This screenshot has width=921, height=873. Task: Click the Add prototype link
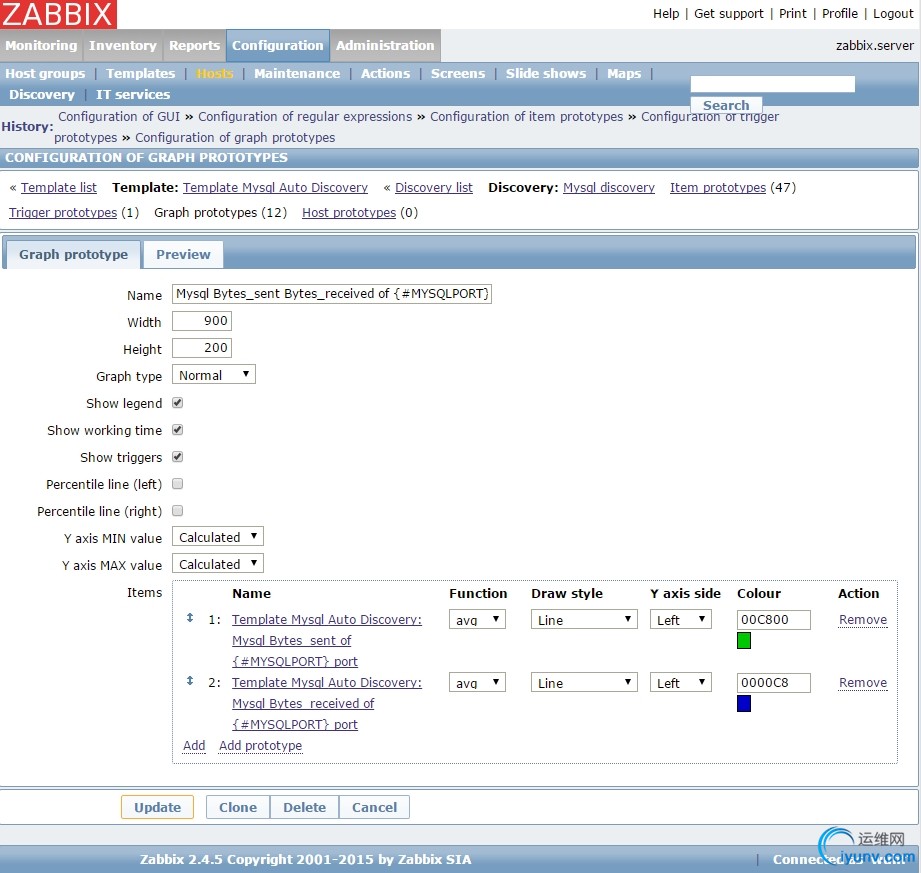pos(260,746)
